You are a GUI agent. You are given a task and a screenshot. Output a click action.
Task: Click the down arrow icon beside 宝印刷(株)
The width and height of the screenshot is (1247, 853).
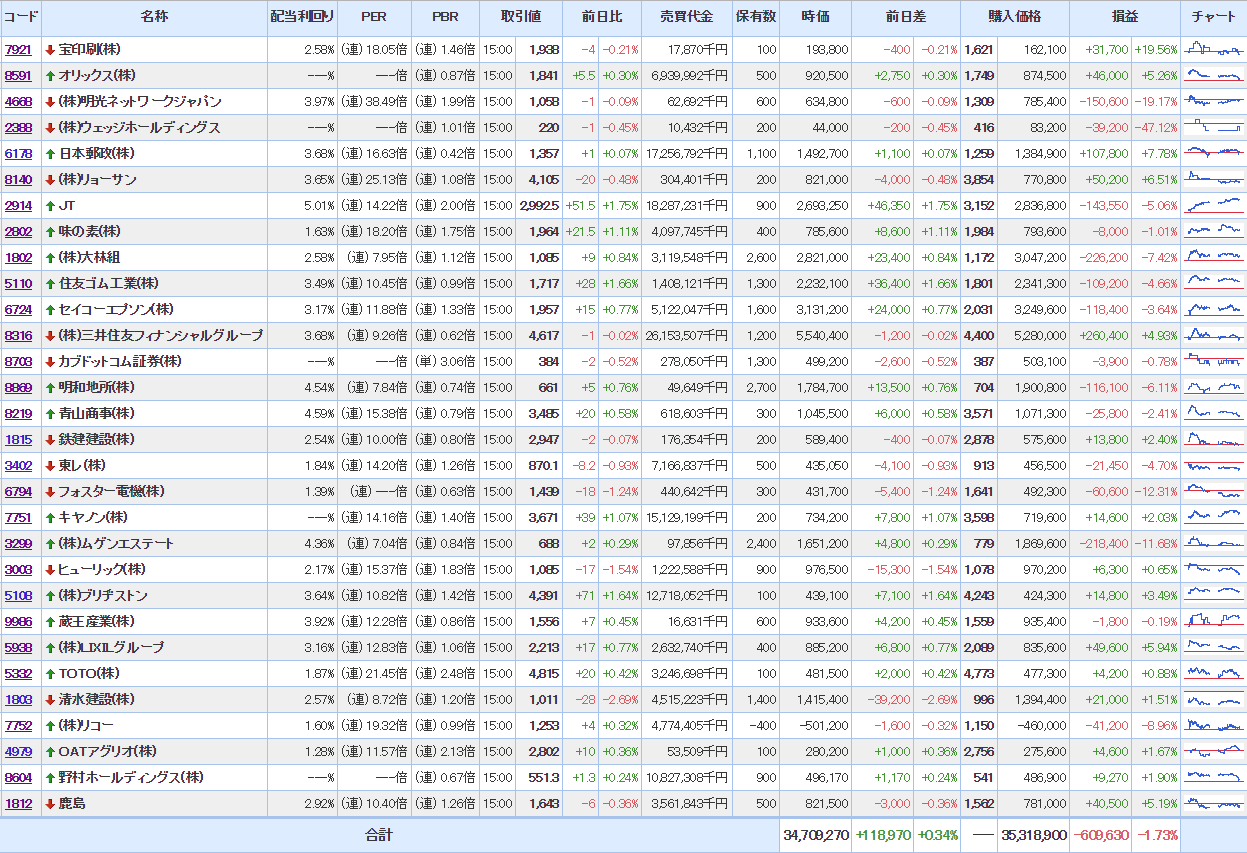50,50
